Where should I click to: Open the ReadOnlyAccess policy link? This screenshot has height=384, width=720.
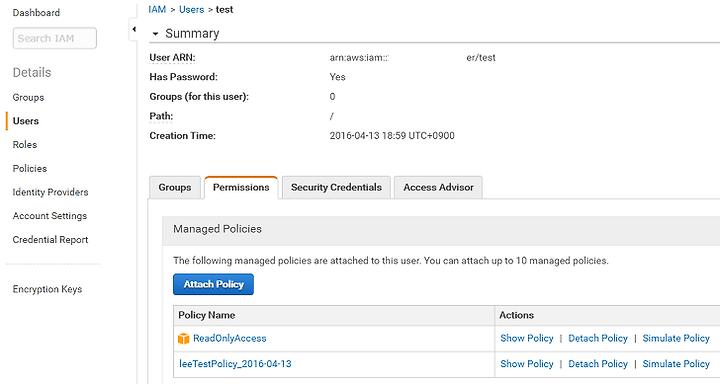coord(230,339)
